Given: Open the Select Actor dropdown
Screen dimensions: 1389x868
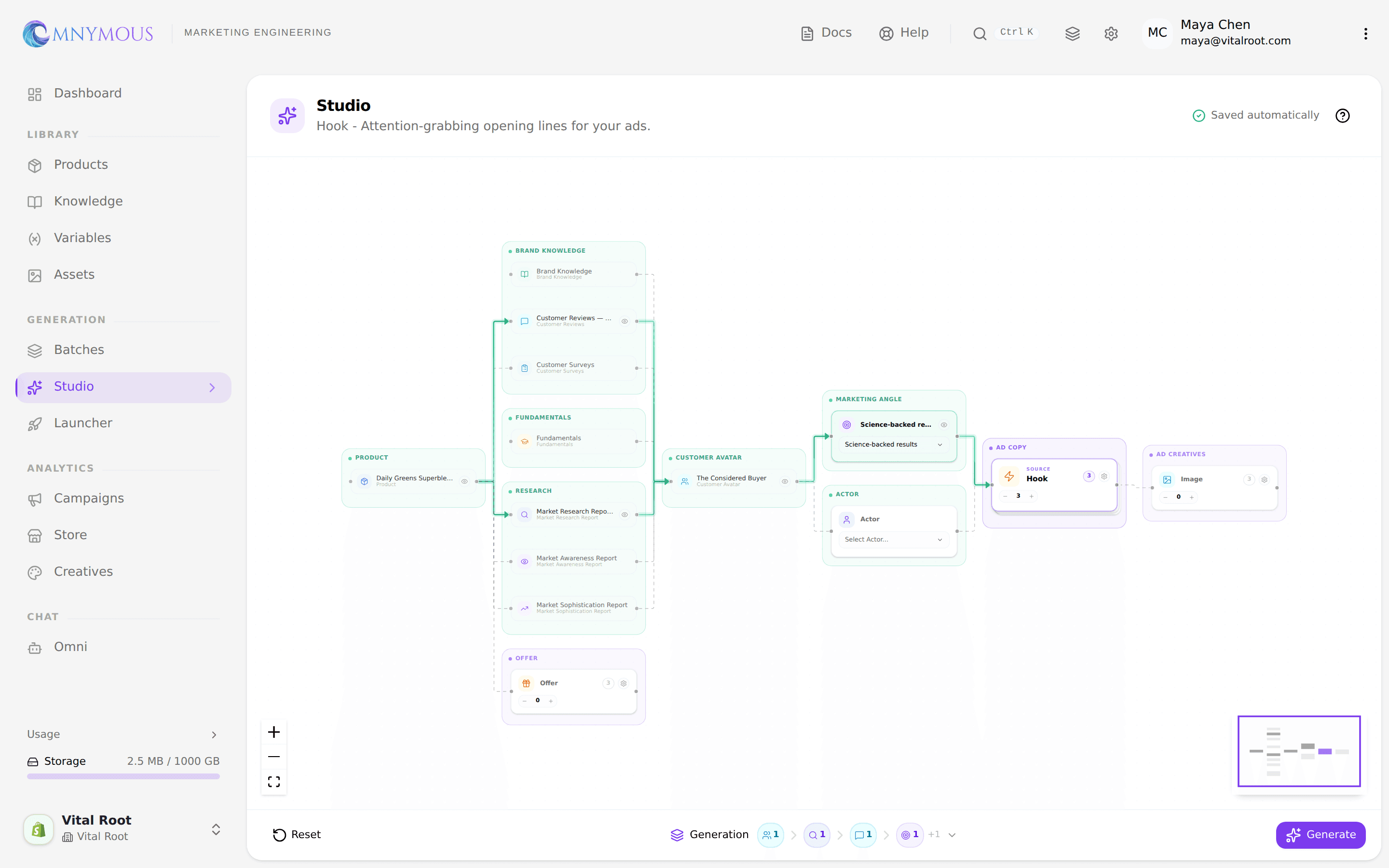Looking at the screenshot, I should 893,539.
